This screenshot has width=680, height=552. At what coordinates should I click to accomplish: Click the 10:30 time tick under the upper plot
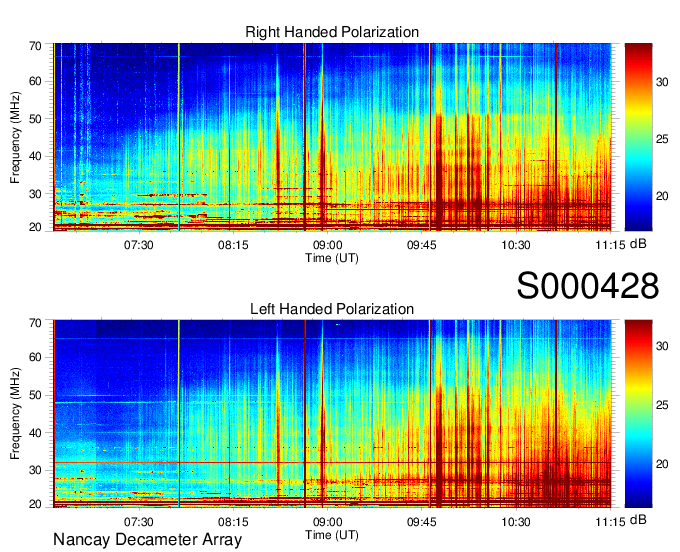[516, 245]
